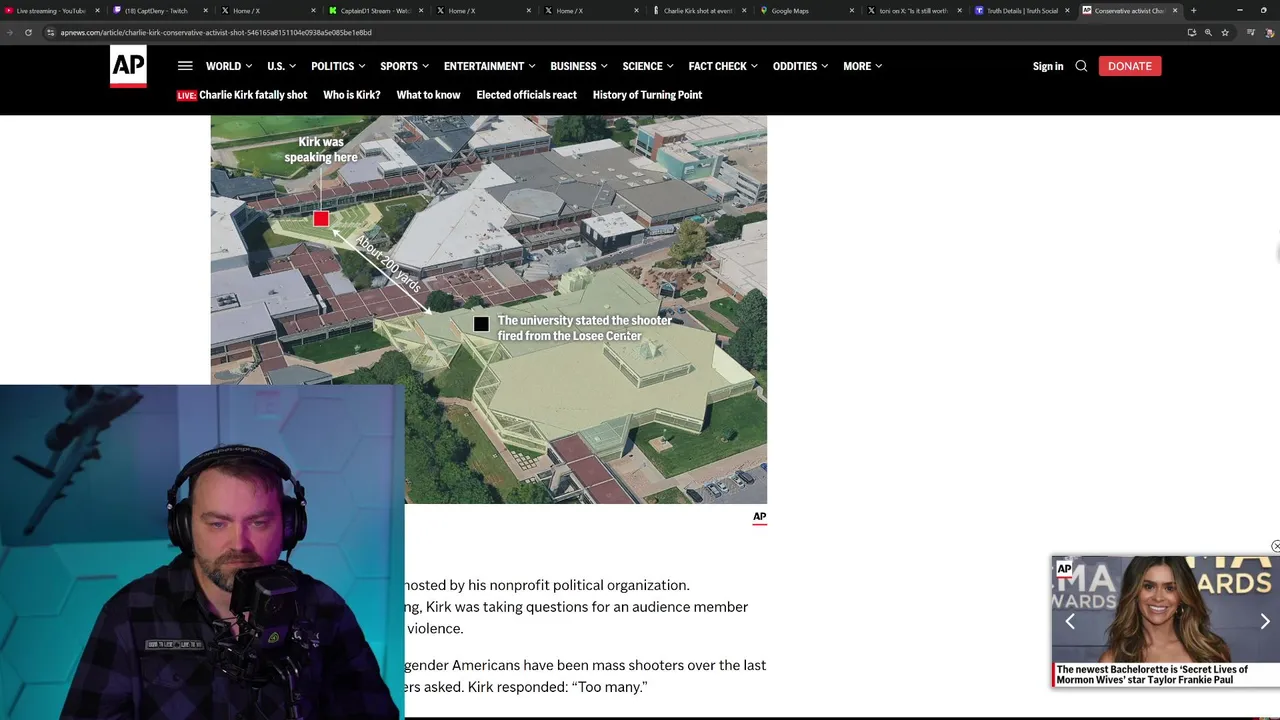Open the Who is Kirk? link
This screenshot has width=1280, height=720.
[352, 95]
